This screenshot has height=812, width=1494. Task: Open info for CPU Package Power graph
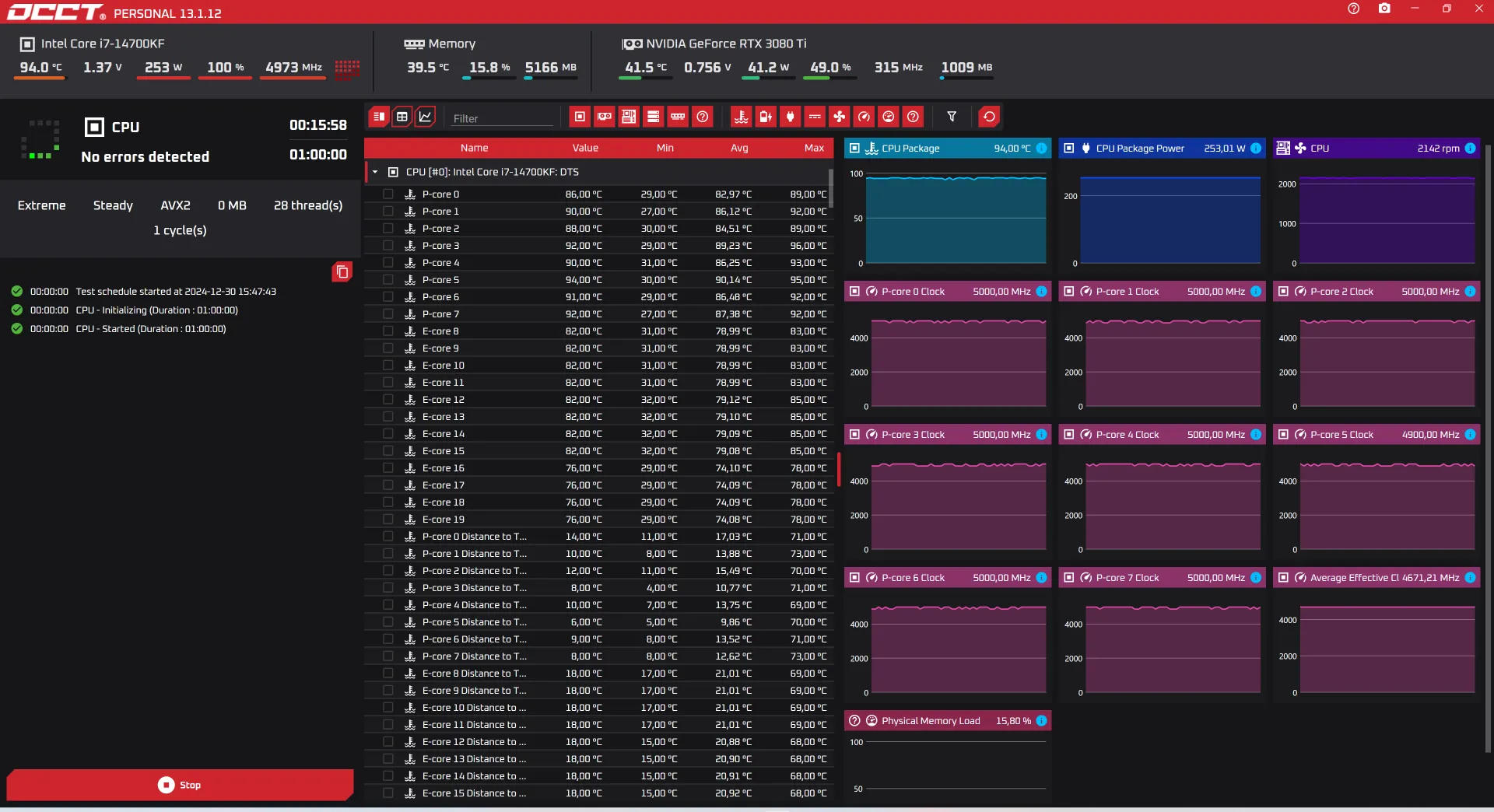point(1256,149)
